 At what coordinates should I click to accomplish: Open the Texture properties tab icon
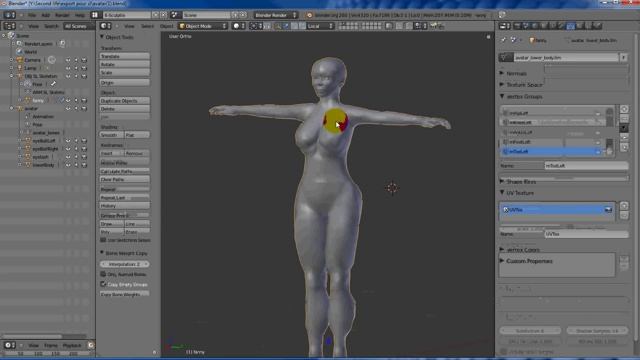[588, 26]
